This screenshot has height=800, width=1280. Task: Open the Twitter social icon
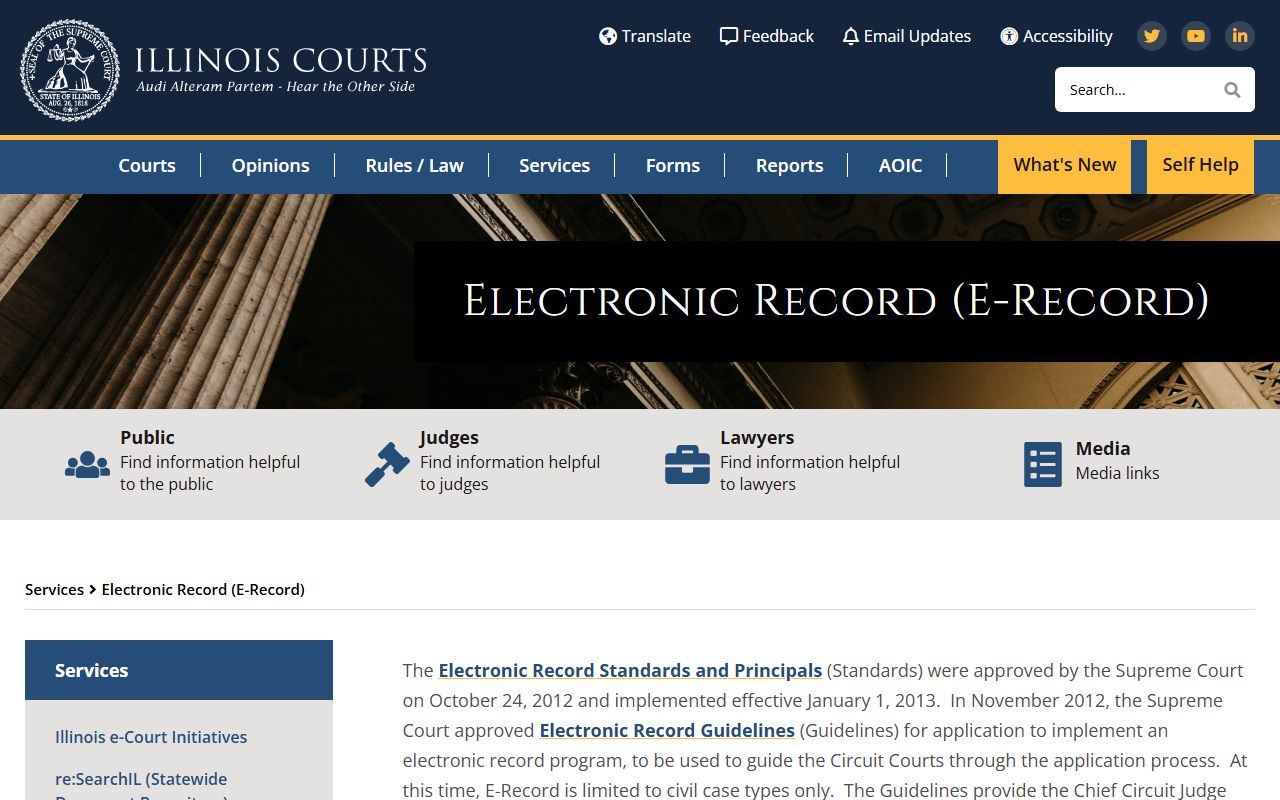point(1152,36)
